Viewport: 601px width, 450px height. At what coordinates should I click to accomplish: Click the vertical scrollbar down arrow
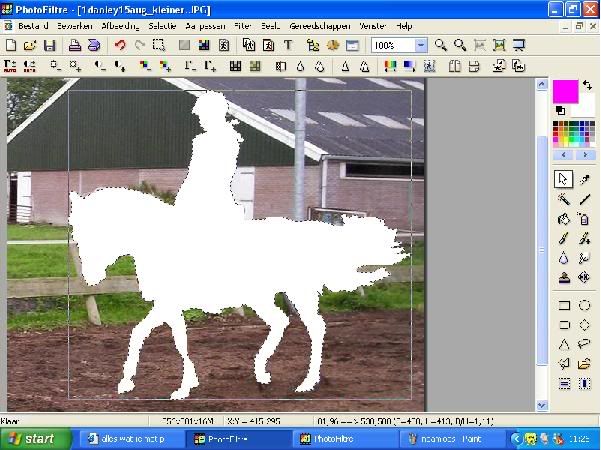[x=542, y=405]
